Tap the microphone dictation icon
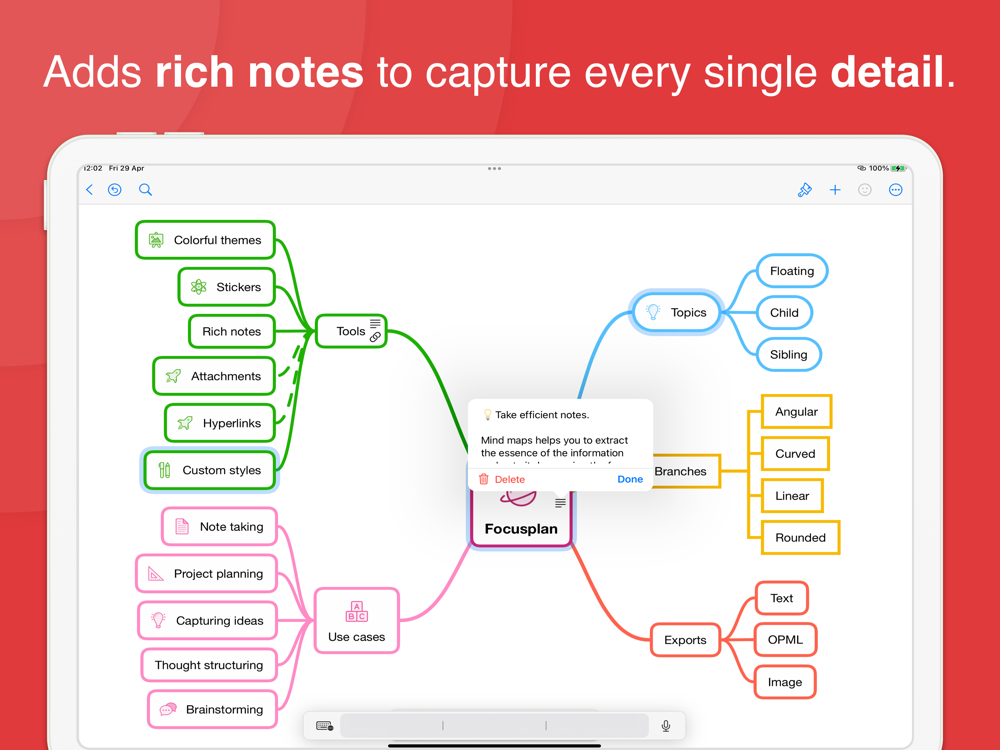The image size is (1000, 750). [x=666, y=726]
